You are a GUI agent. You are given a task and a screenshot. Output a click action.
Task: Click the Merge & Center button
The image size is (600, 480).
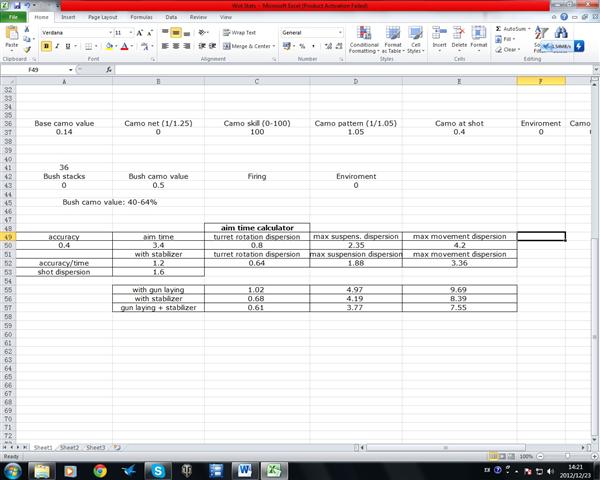(246, 46)
